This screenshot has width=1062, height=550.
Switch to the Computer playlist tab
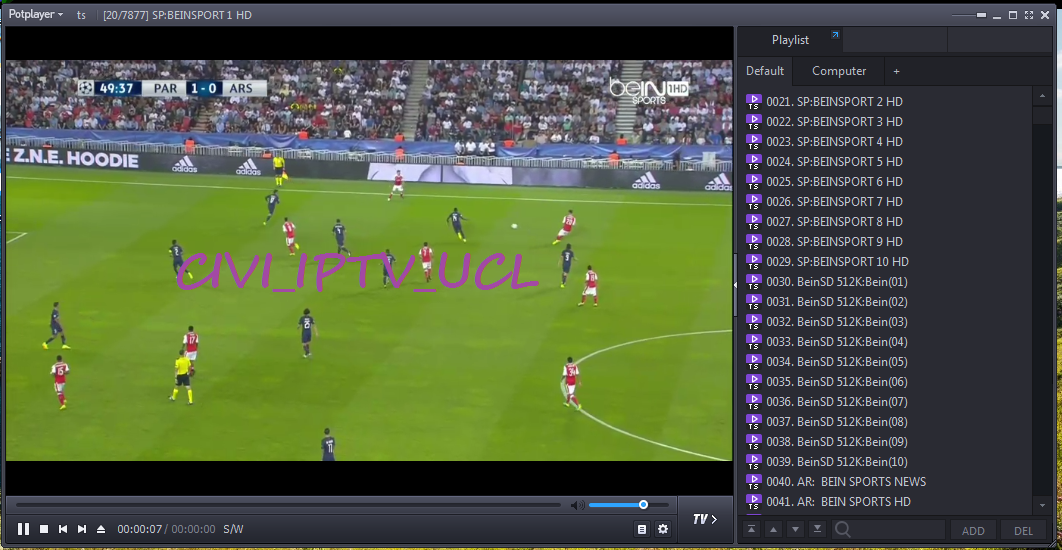point(839,71)
